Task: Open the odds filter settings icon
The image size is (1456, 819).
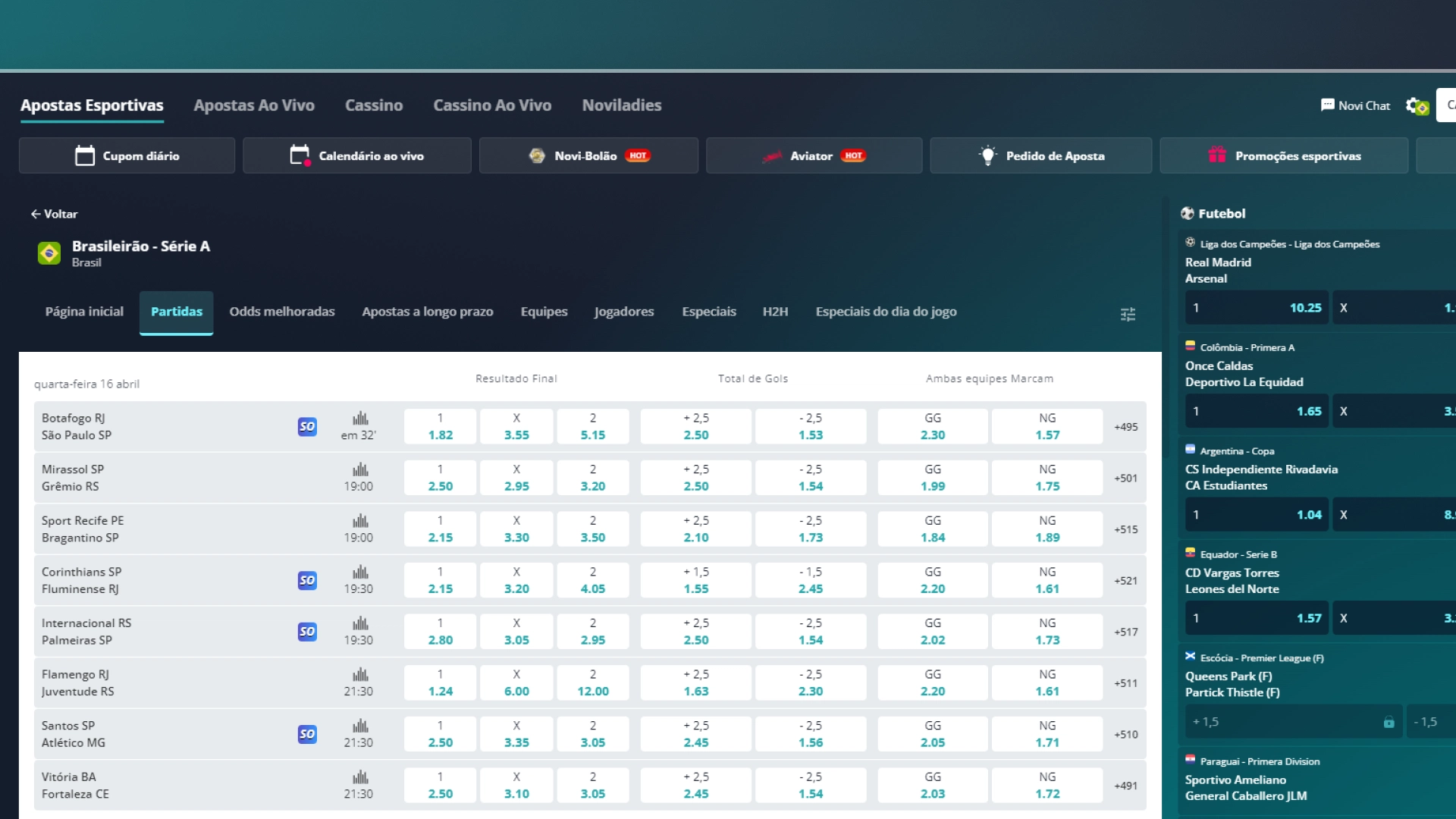Action: [1128, 314]
